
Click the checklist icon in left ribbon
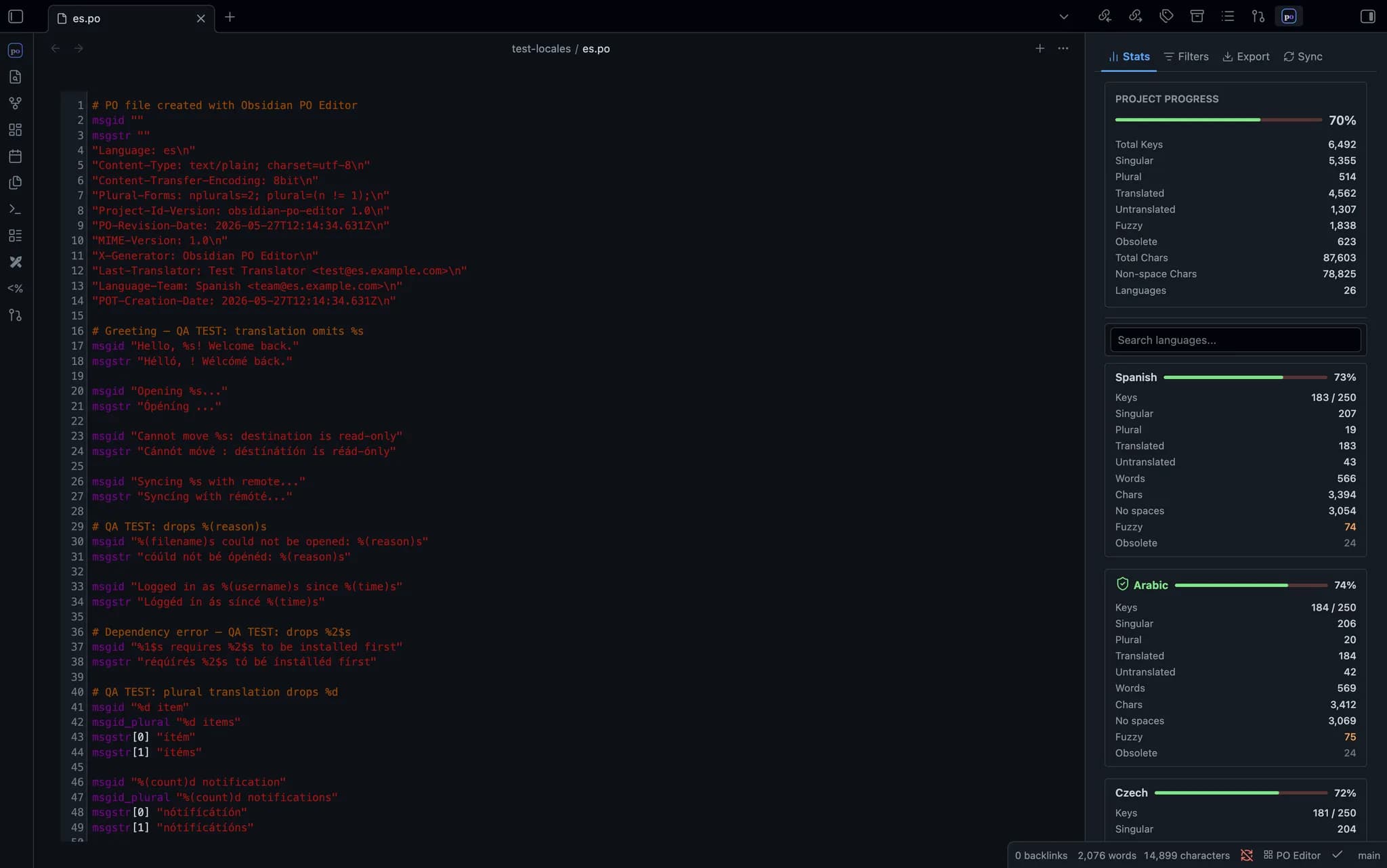coord(15,236)
